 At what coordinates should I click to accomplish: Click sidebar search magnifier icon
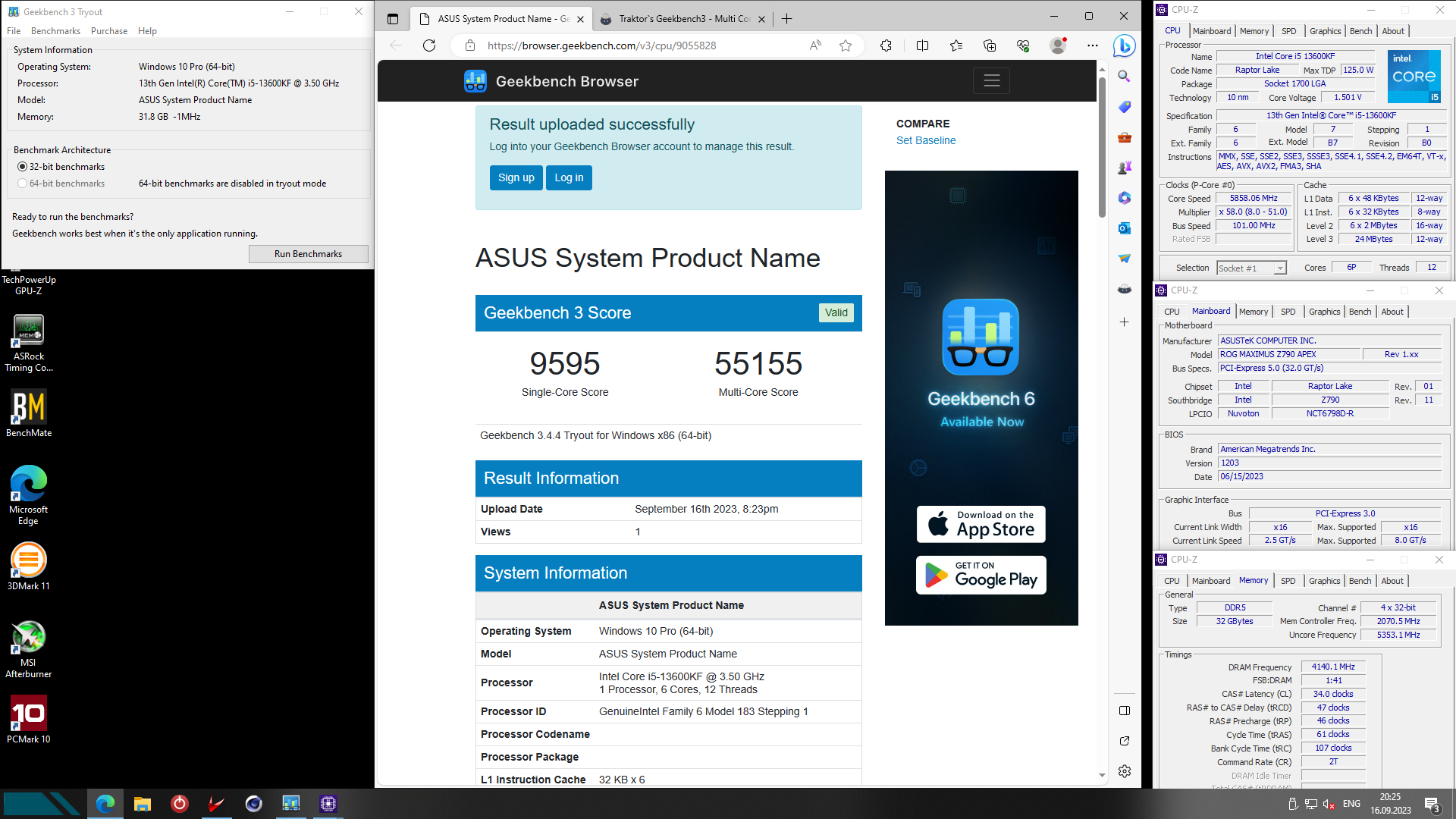point(1124,77)
